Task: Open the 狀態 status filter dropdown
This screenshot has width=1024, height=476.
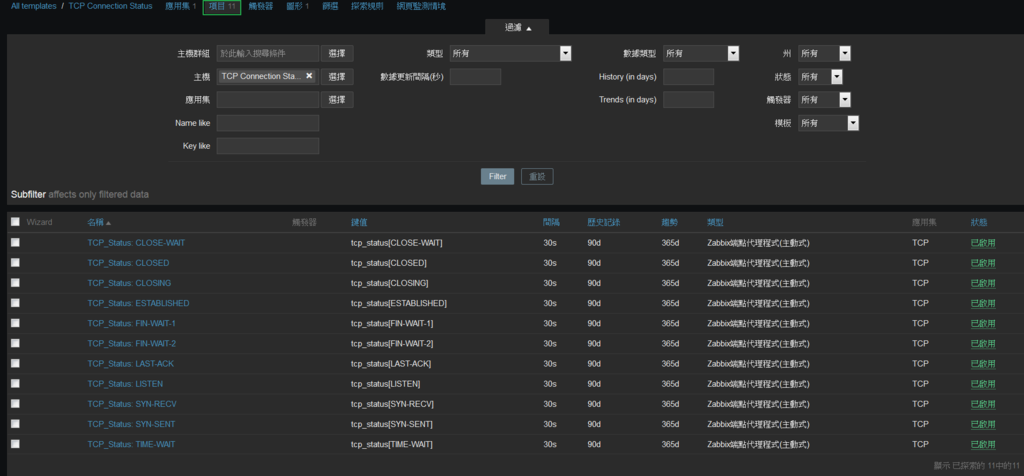Action: click(820, 76)
